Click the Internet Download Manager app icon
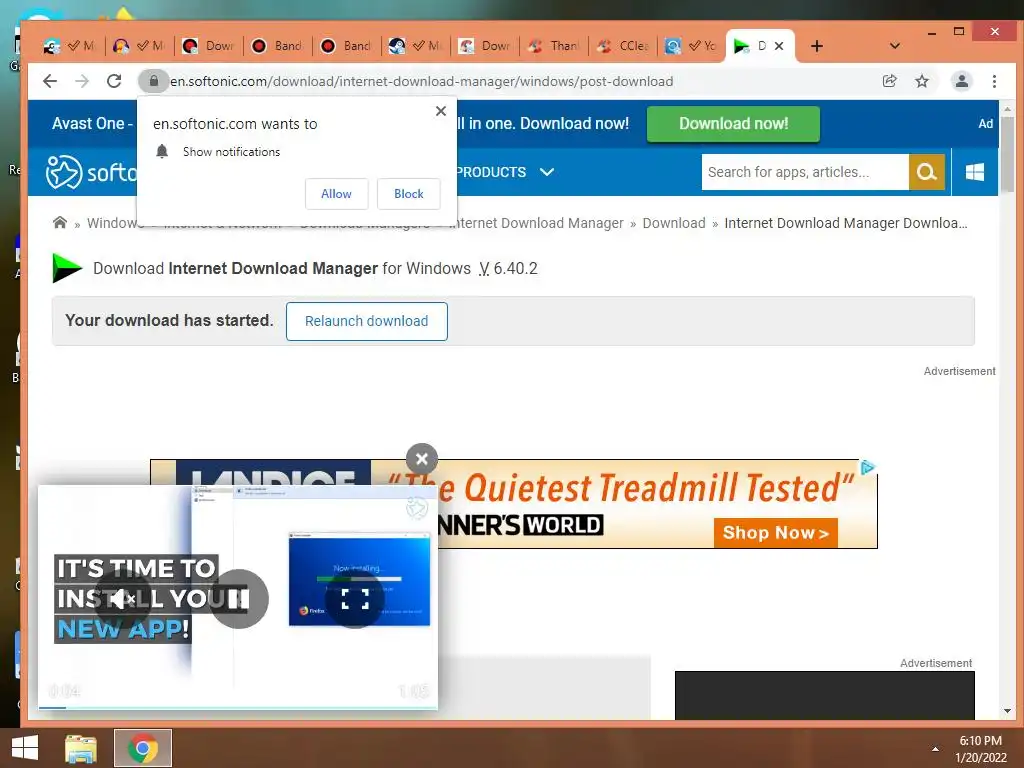 point(67,268)
